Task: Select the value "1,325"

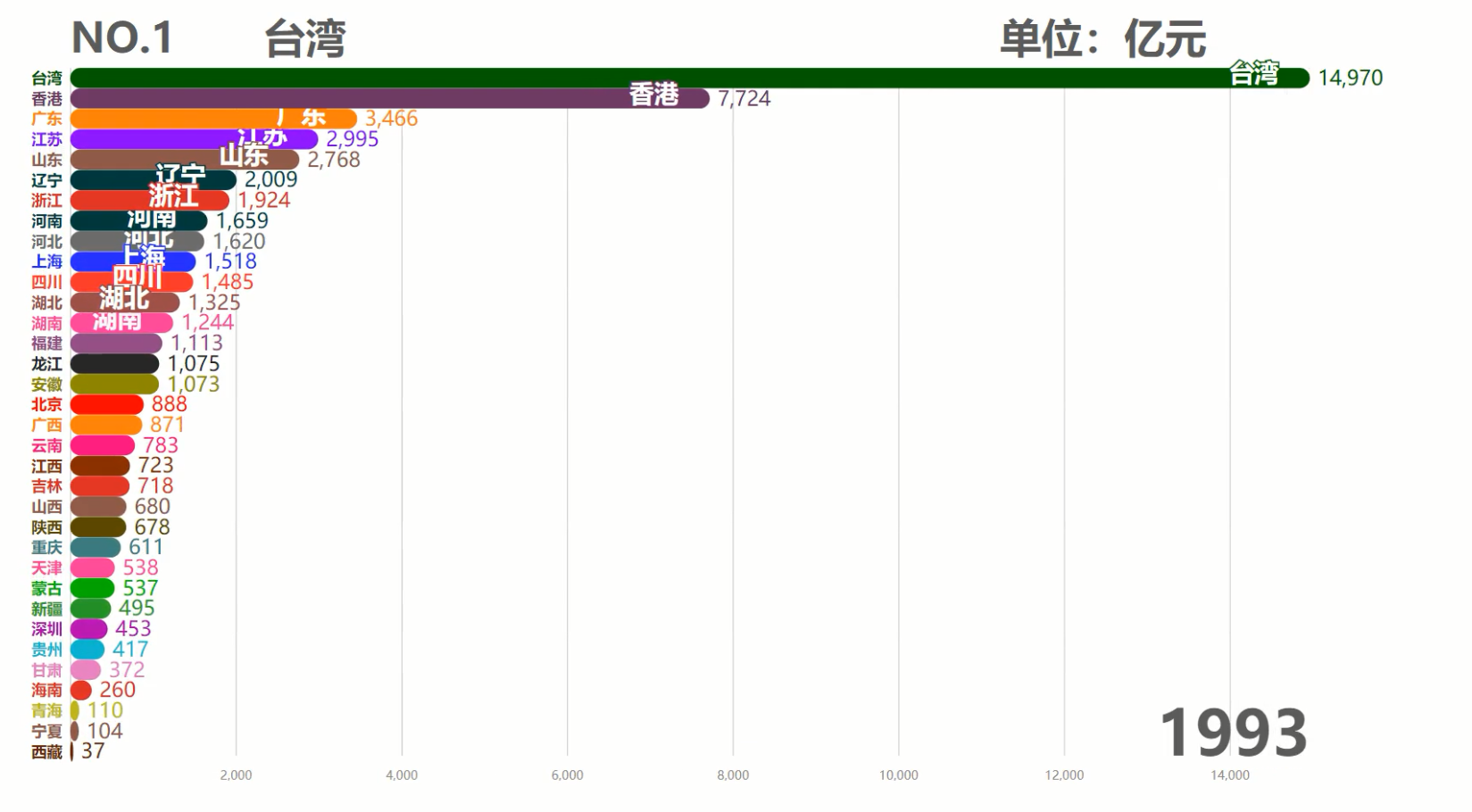Action: click(214, 302)
